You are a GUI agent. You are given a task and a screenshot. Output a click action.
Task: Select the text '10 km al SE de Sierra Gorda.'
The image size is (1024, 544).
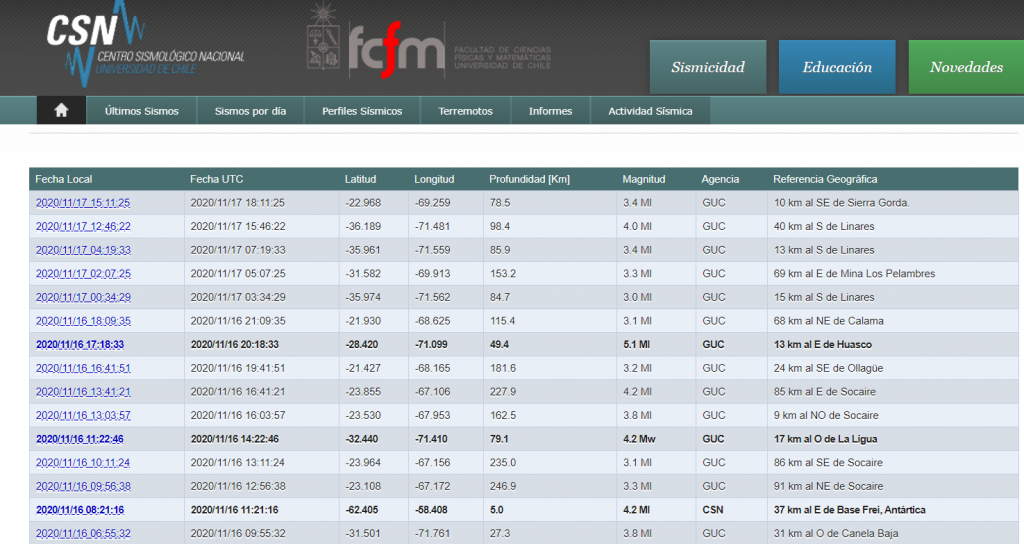click(x=842, y=203)
